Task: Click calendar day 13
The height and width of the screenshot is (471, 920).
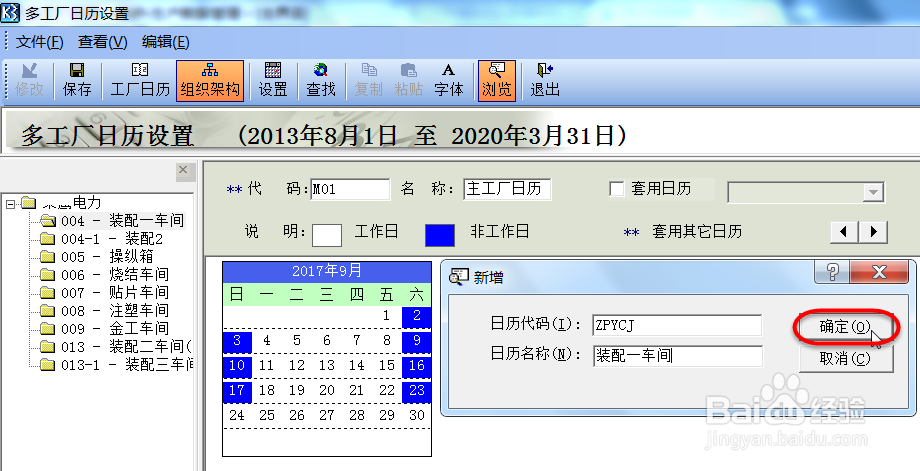Action: click(x=327, y=365)
